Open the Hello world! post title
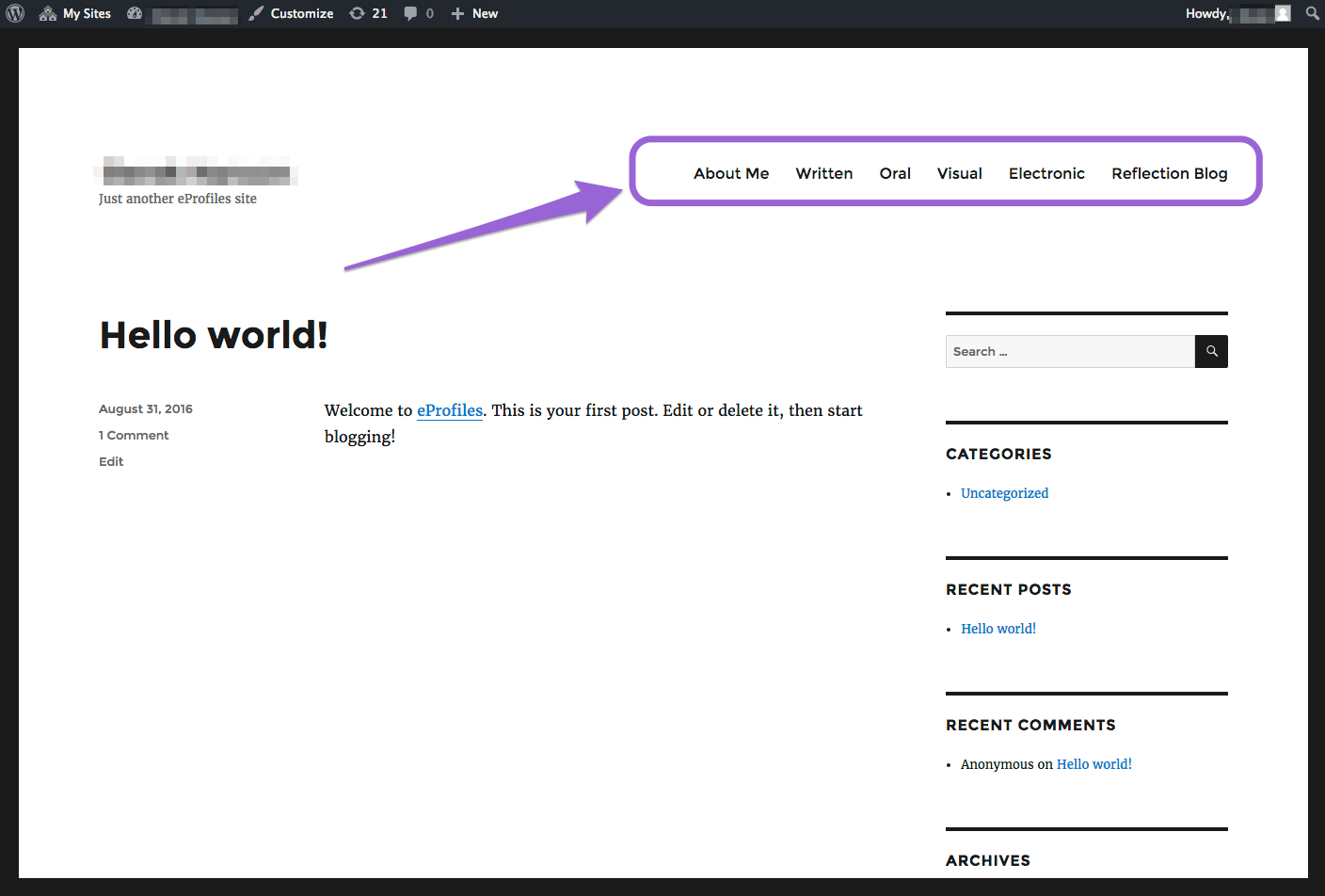The height and width of the screenshot is (896, 1325). (214, 335)
